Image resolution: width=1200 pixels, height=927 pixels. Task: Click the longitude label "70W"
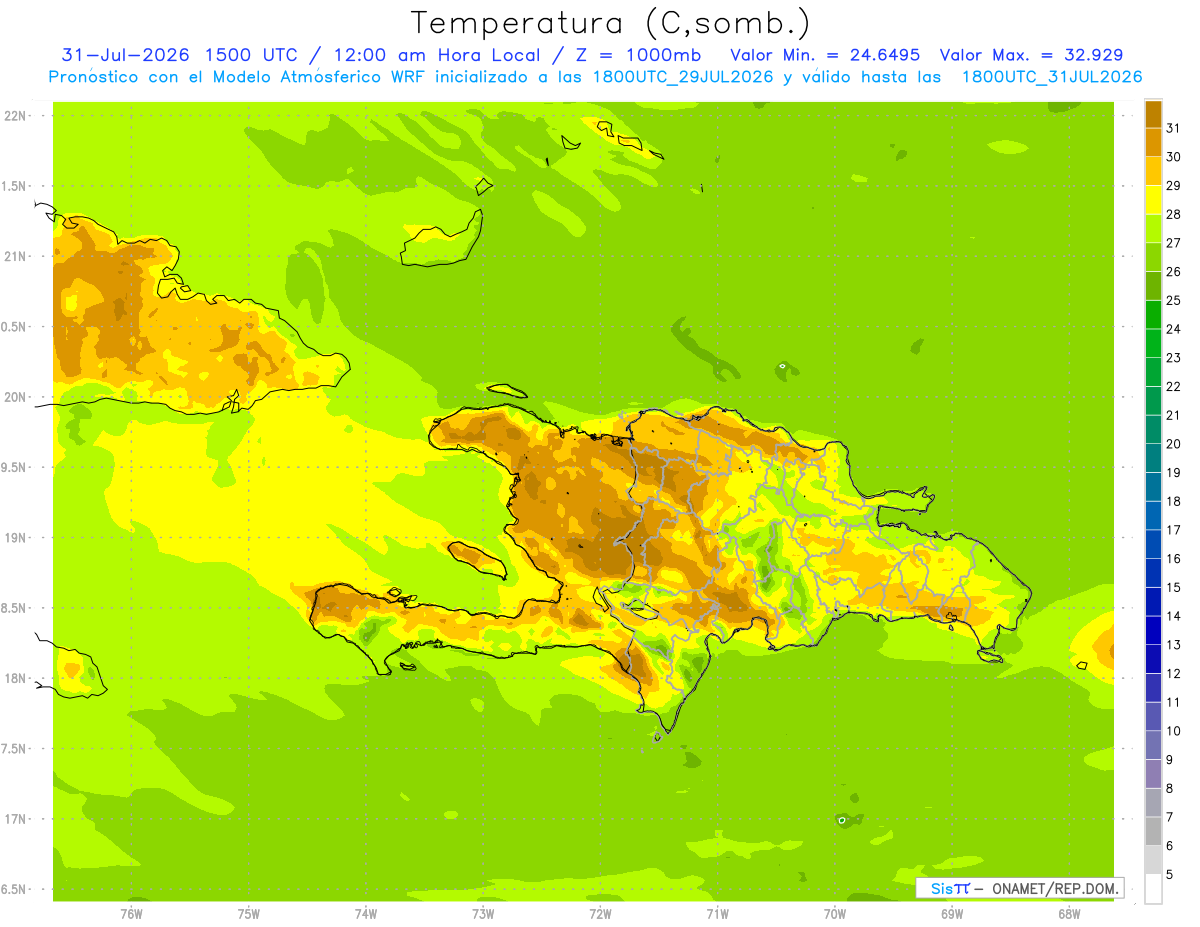click(835, 913)
